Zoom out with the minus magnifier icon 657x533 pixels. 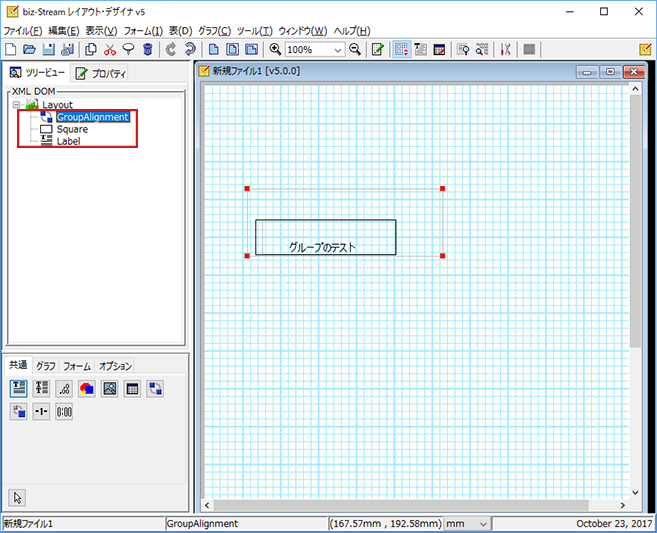[355, 49]
